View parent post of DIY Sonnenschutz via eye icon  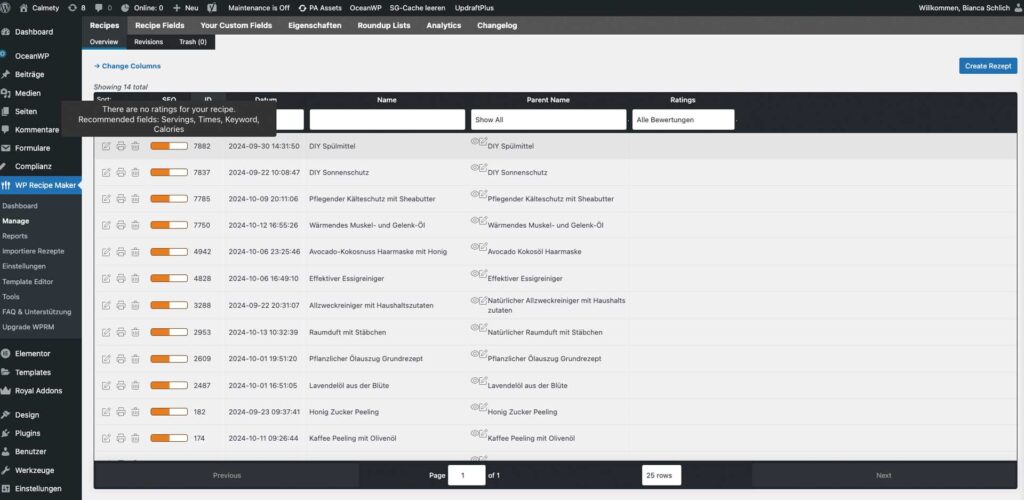pyautogui.click(x=474, y=169)
